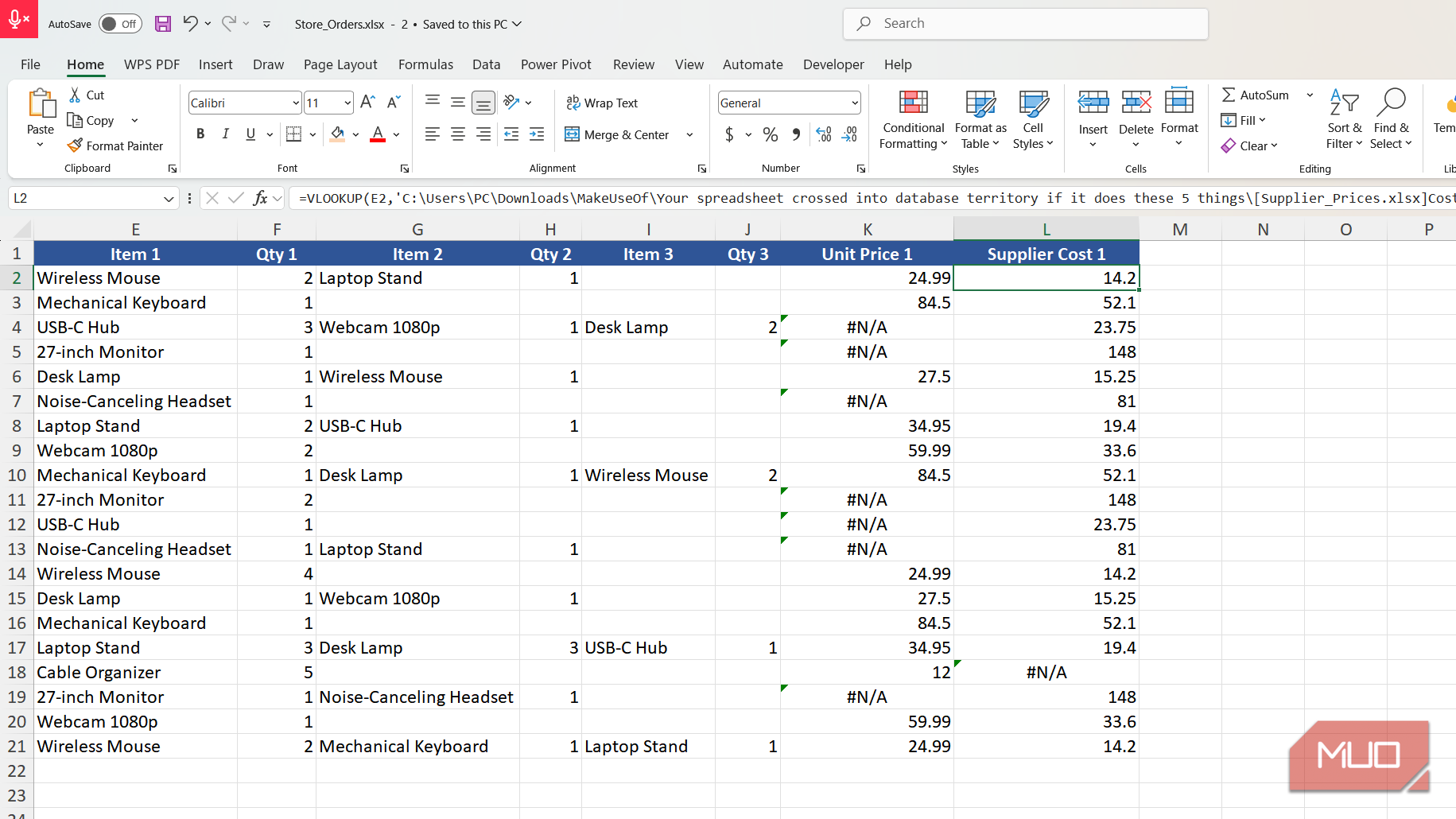Switch to the Insert tab
The height and width of the screenshot is (819, 1456).
point(215,64)
